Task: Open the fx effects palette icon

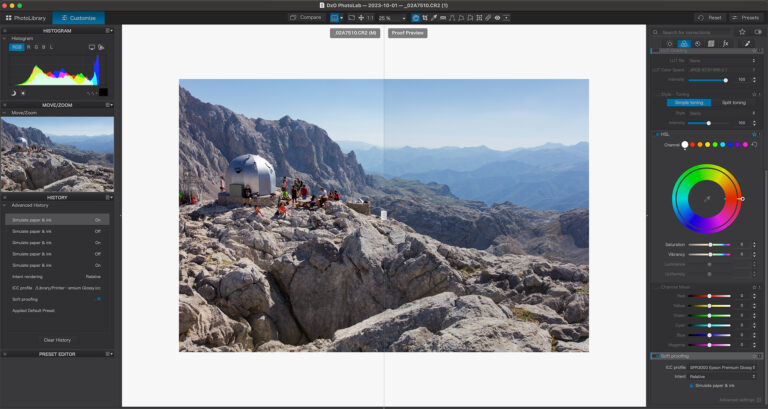Action: [725, 44]
